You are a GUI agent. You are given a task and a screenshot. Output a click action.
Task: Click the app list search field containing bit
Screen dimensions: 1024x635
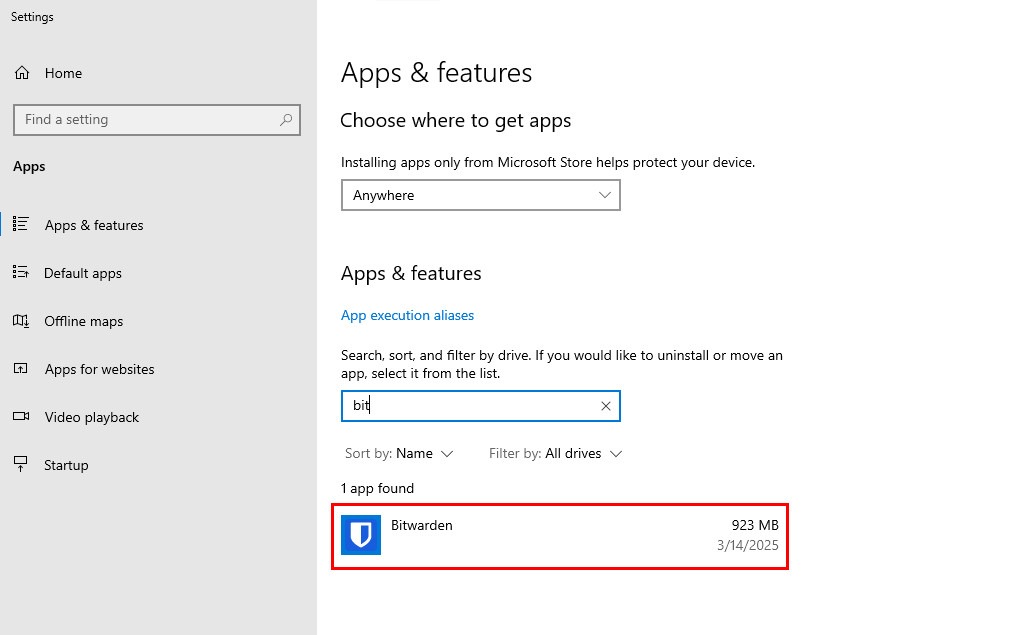480,406
